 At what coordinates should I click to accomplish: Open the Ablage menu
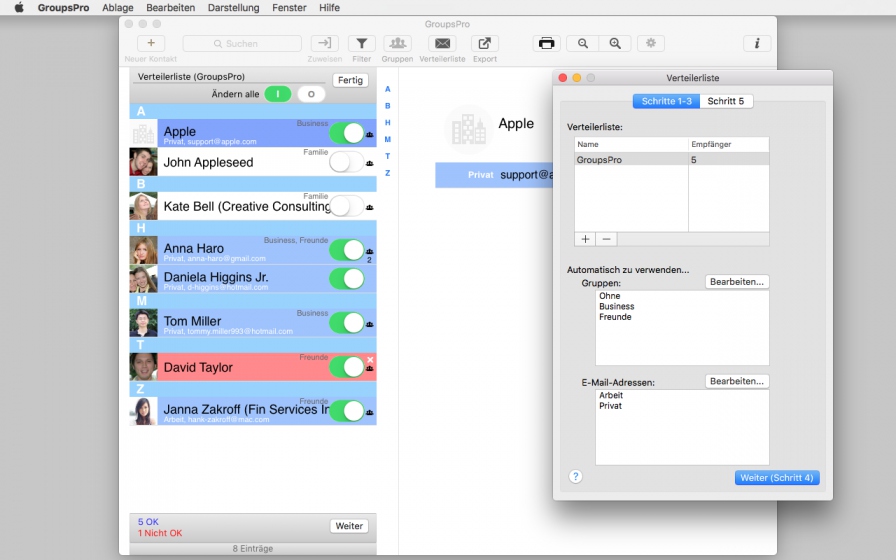click(118, 7)
